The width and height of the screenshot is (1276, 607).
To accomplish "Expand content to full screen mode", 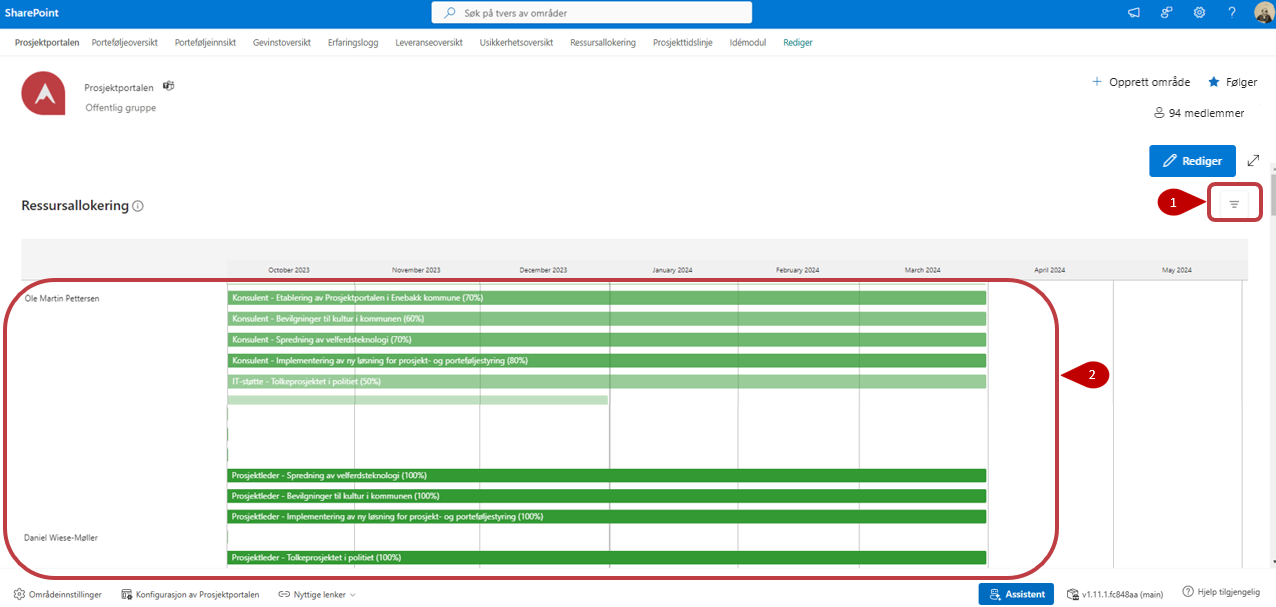I will [1253, 160].
